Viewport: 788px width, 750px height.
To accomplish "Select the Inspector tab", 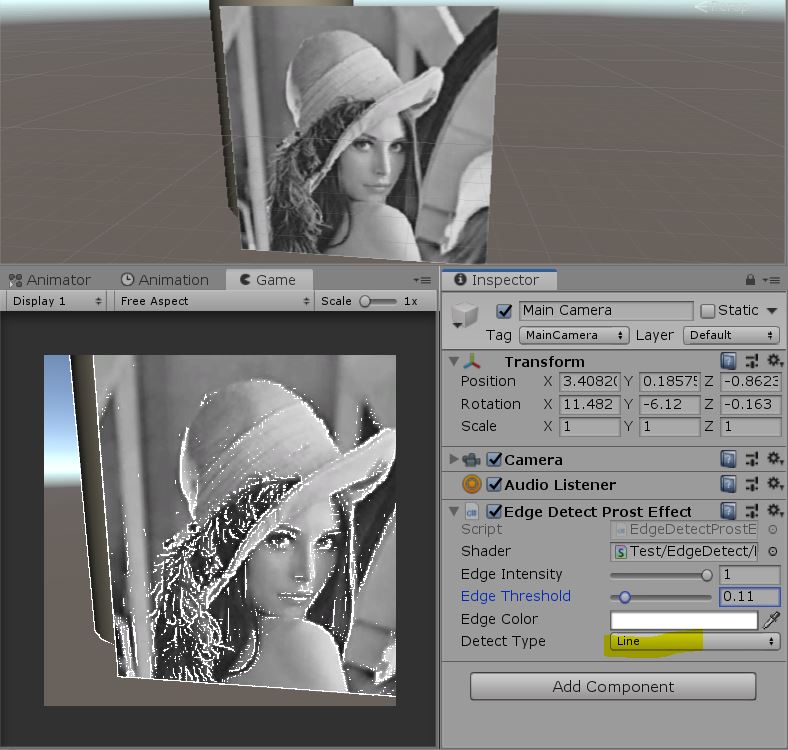I will [499, 280].
